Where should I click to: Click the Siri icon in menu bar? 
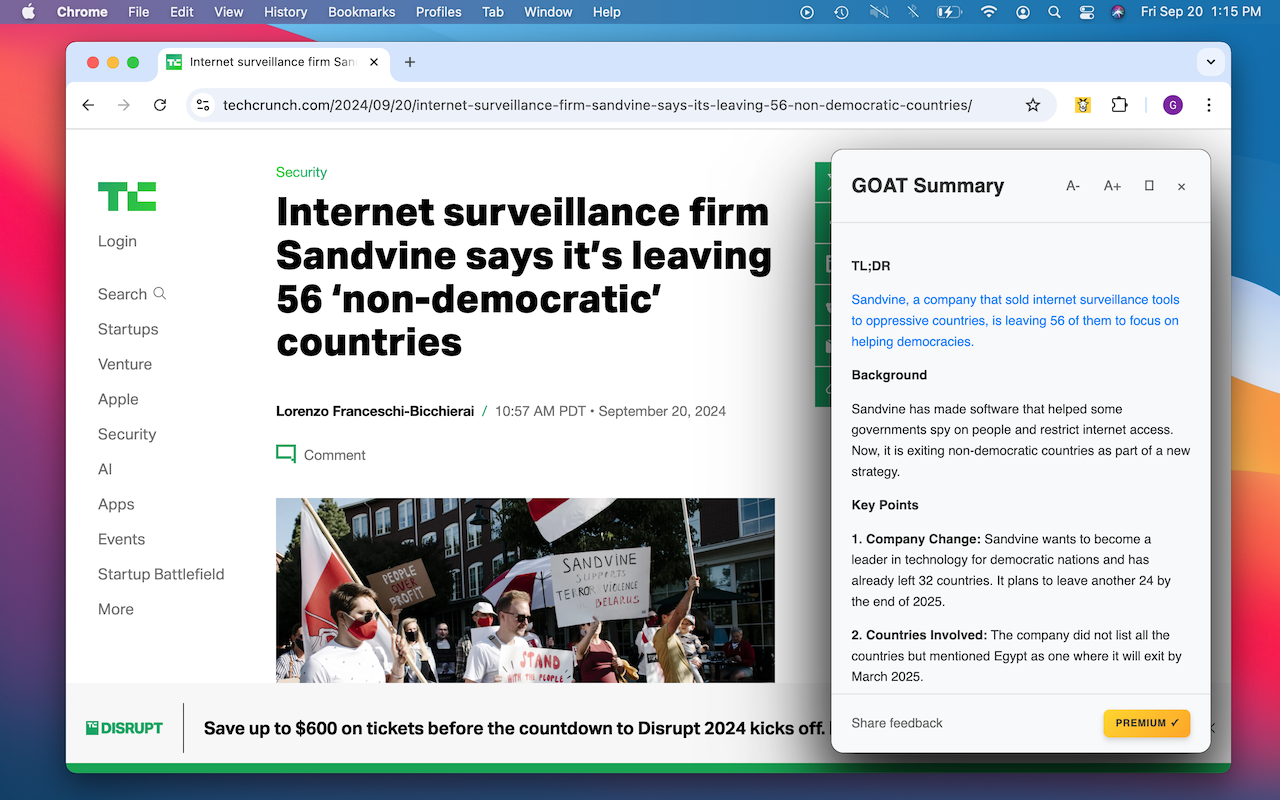(x=1118, y=12)
